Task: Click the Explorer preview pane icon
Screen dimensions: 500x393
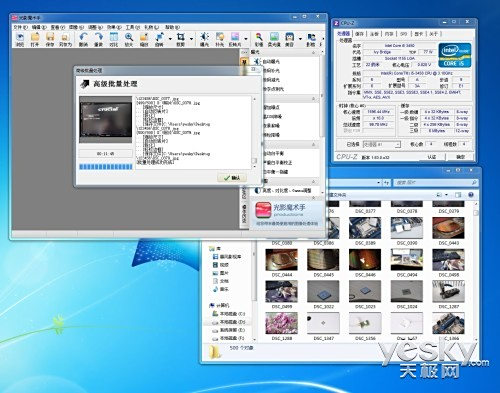Action: point(458,195)
